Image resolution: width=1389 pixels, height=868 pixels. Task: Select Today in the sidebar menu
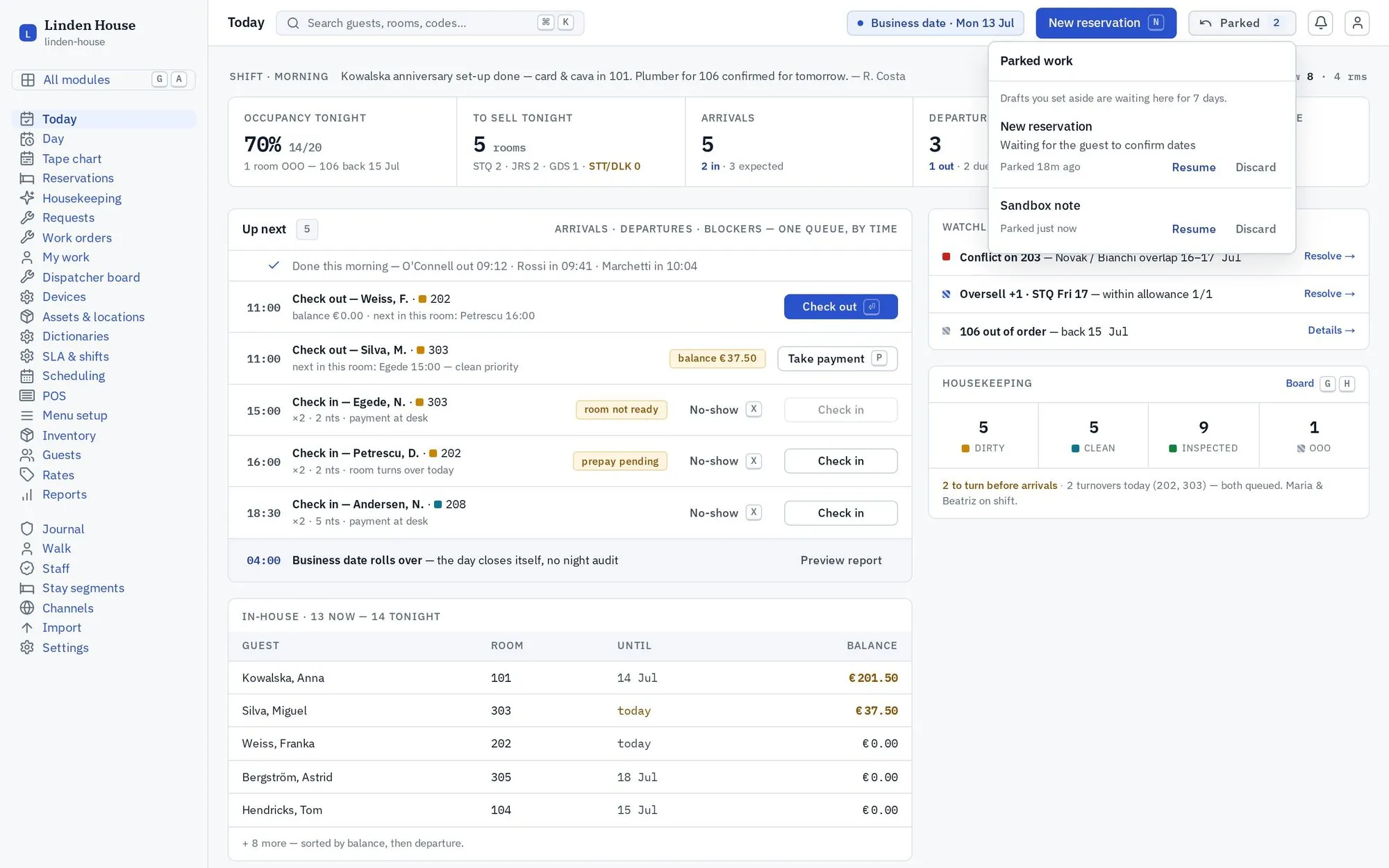[x=103, y=119]
